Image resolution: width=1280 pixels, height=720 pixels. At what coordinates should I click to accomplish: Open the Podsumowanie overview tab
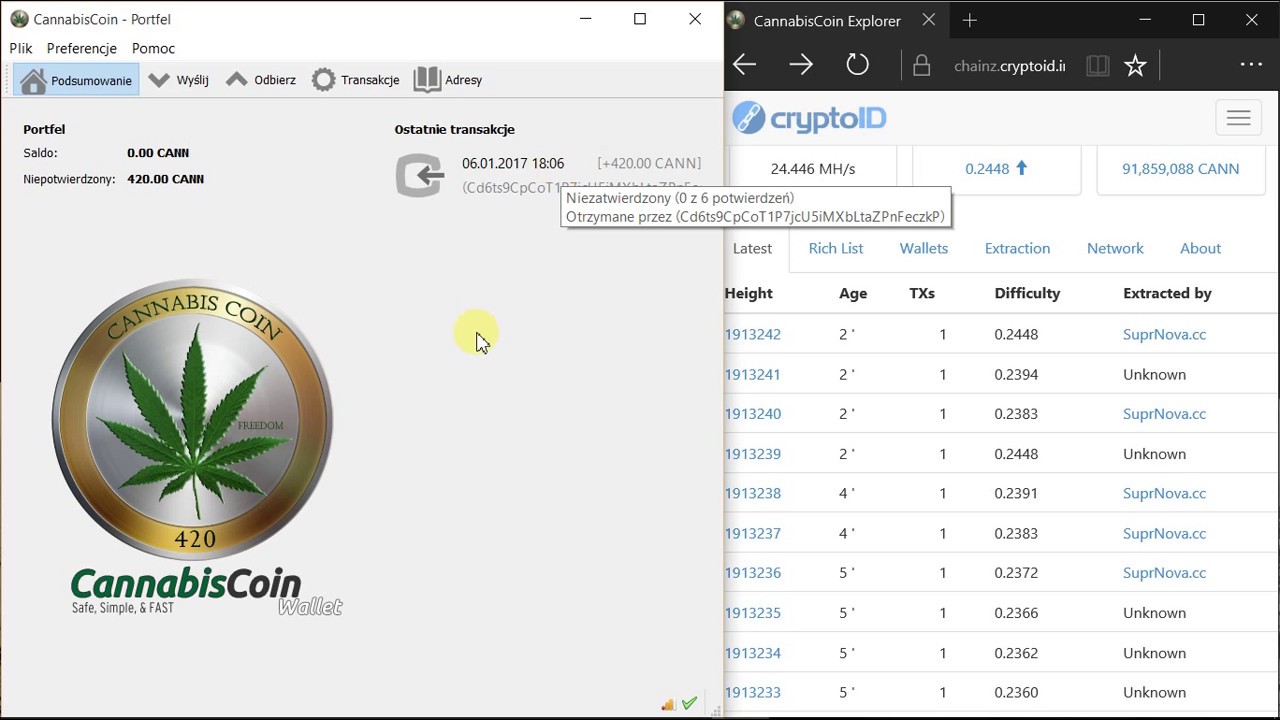(x=76, y=80)
